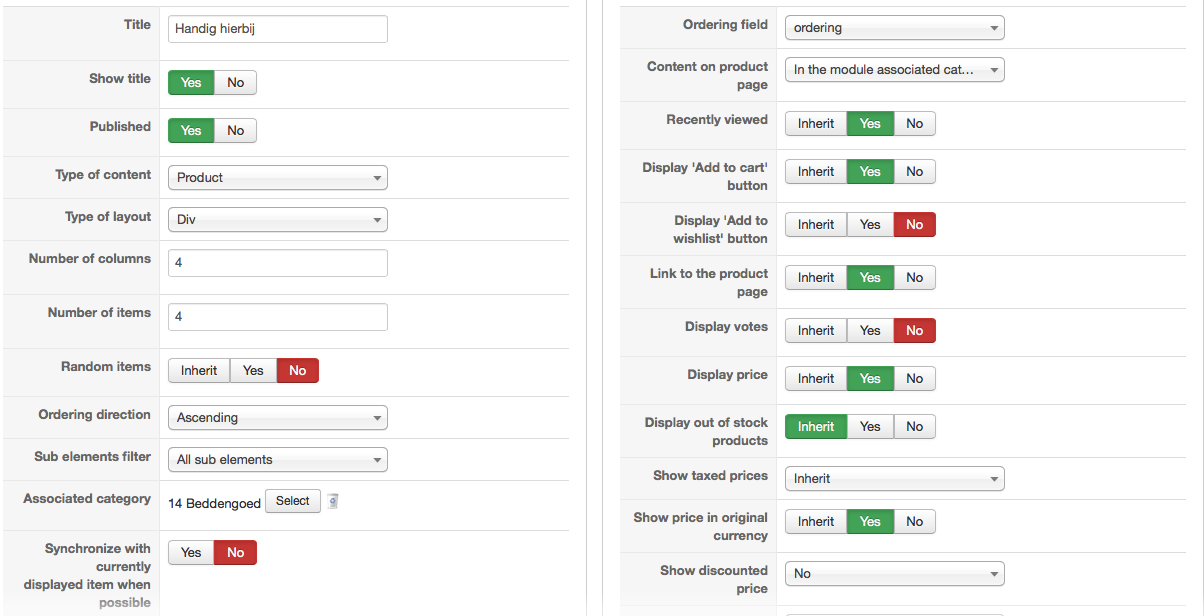The width and height of the screenshot is (1204, 616).
Task: Set Display price to Inherit
Action: tap(816, 378)
